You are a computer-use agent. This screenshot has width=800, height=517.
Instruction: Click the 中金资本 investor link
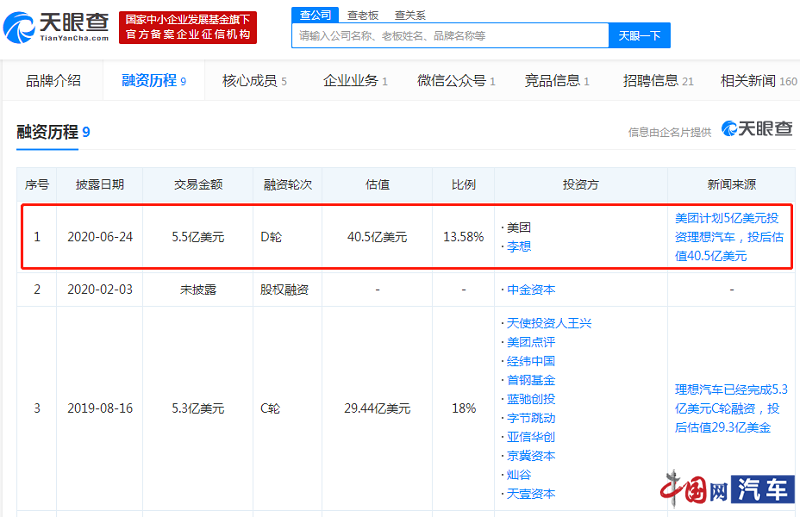(x=531, y=289)
